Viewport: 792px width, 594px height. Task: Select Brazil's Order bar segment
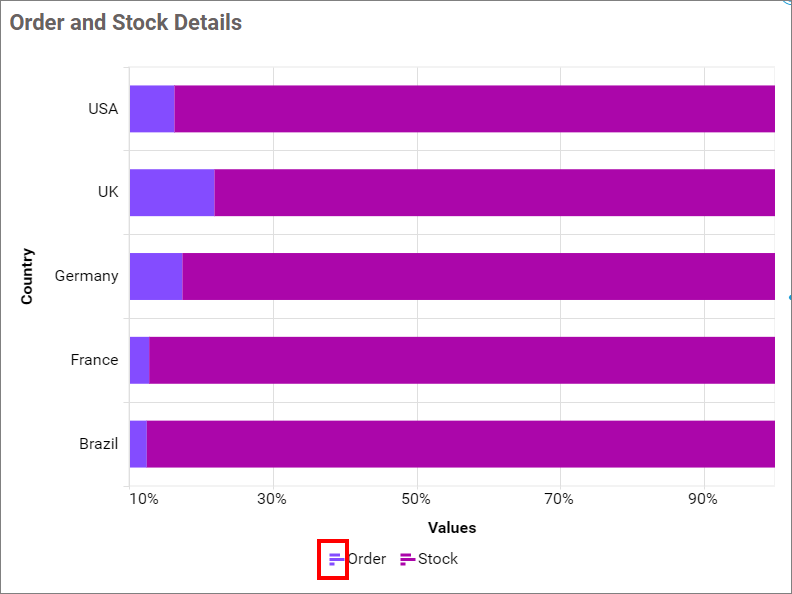tap(138, 444)
